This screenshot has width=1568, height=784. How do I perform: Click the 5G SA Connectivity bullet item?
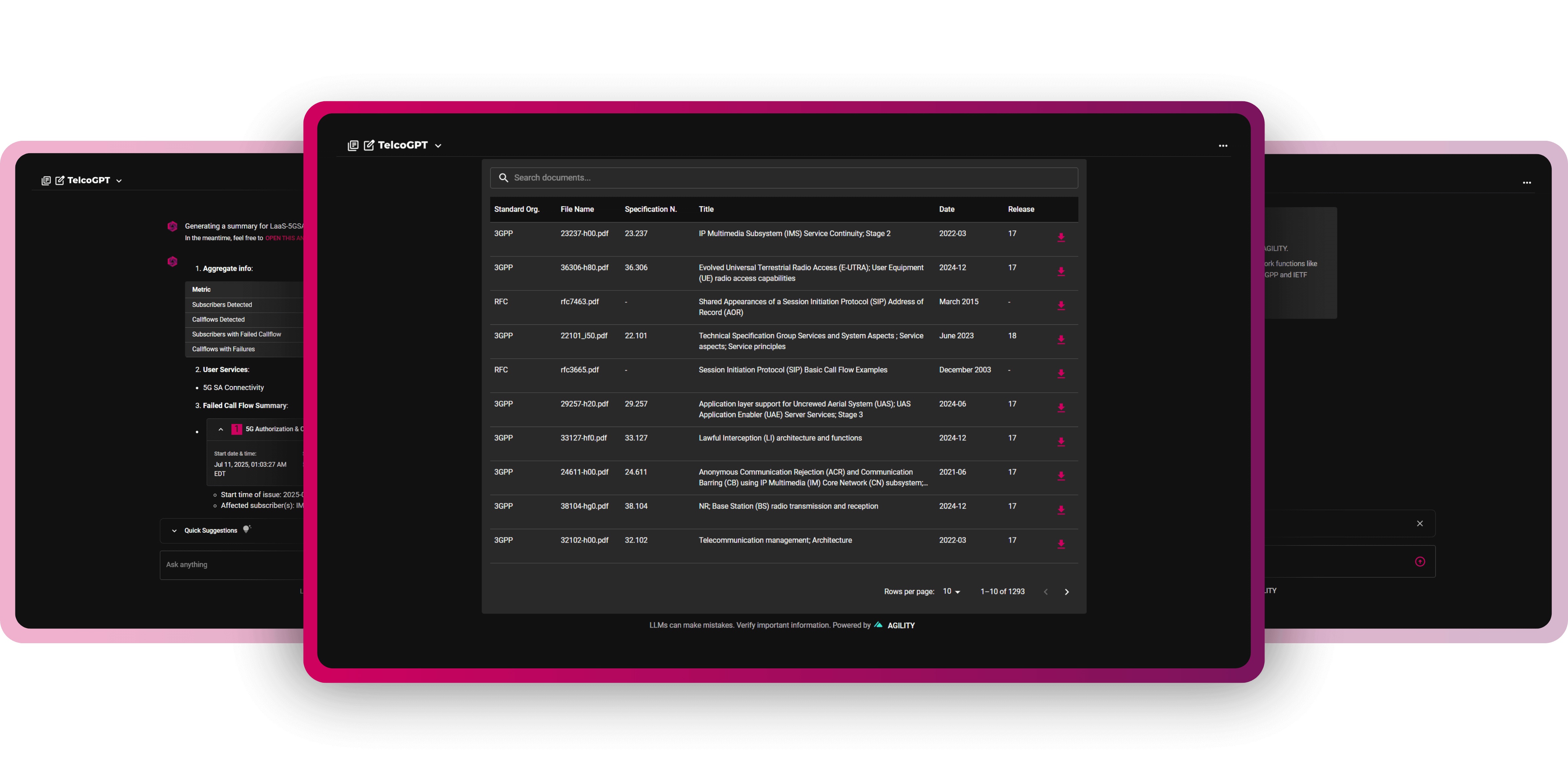tap(233, 388)
